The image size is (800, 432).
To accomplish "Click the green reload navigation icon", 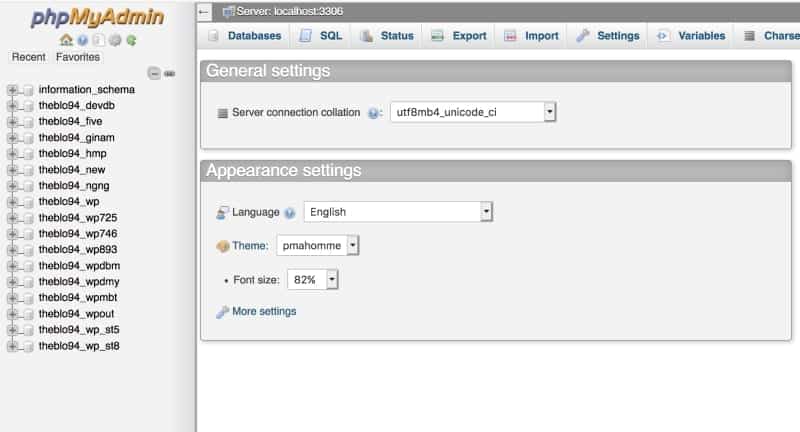I will [131, 40].
